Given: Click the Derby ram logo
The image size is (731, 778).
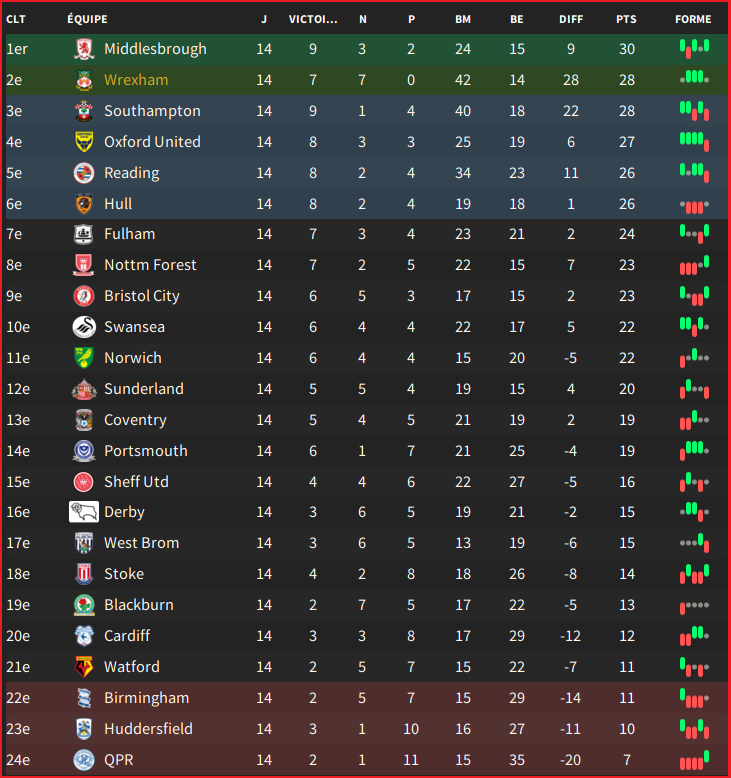Looking at the screenshot, I should 84,512.
